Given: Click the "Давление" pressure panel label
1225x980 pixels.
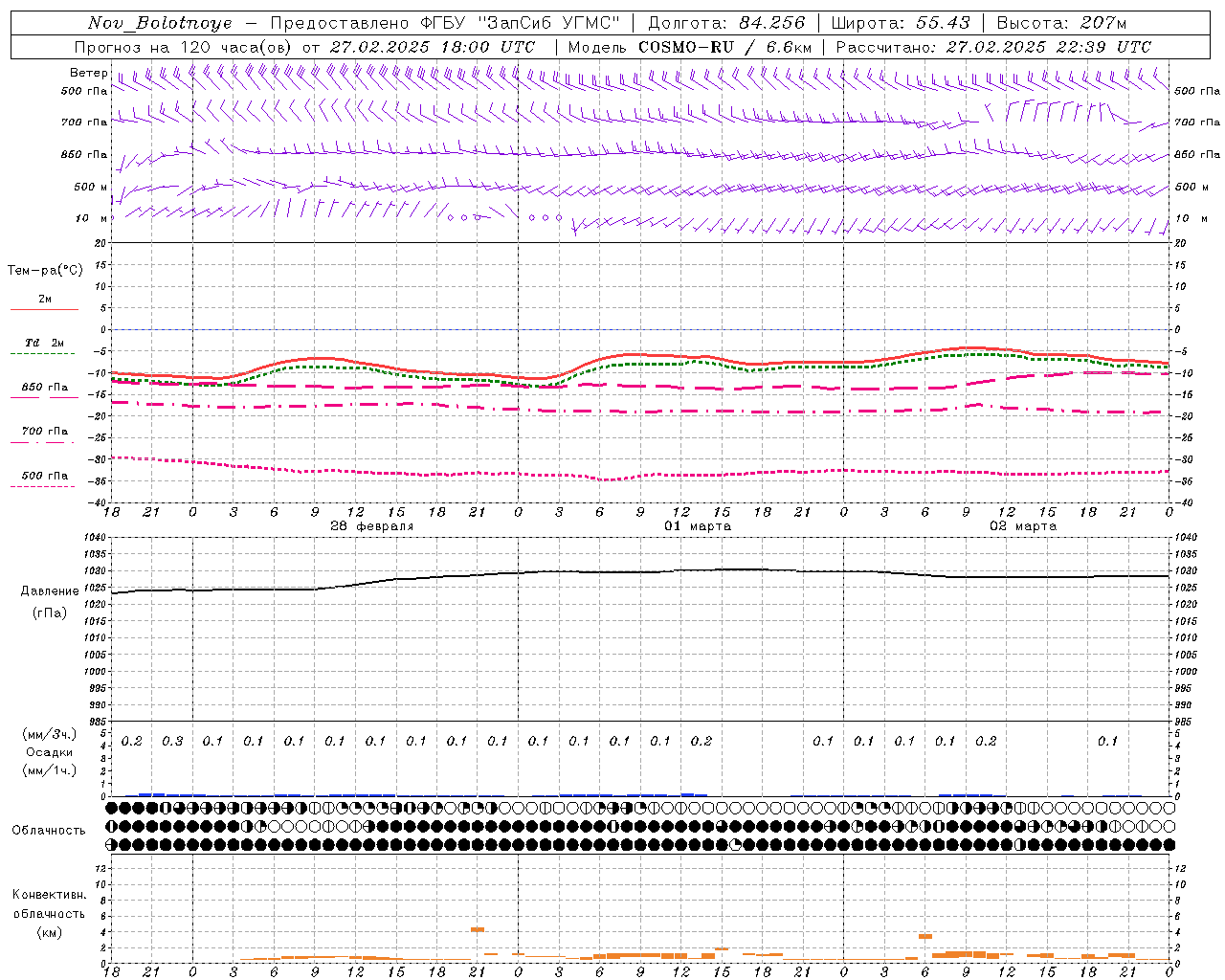Looking at the screenshot, I should point(50,591).
